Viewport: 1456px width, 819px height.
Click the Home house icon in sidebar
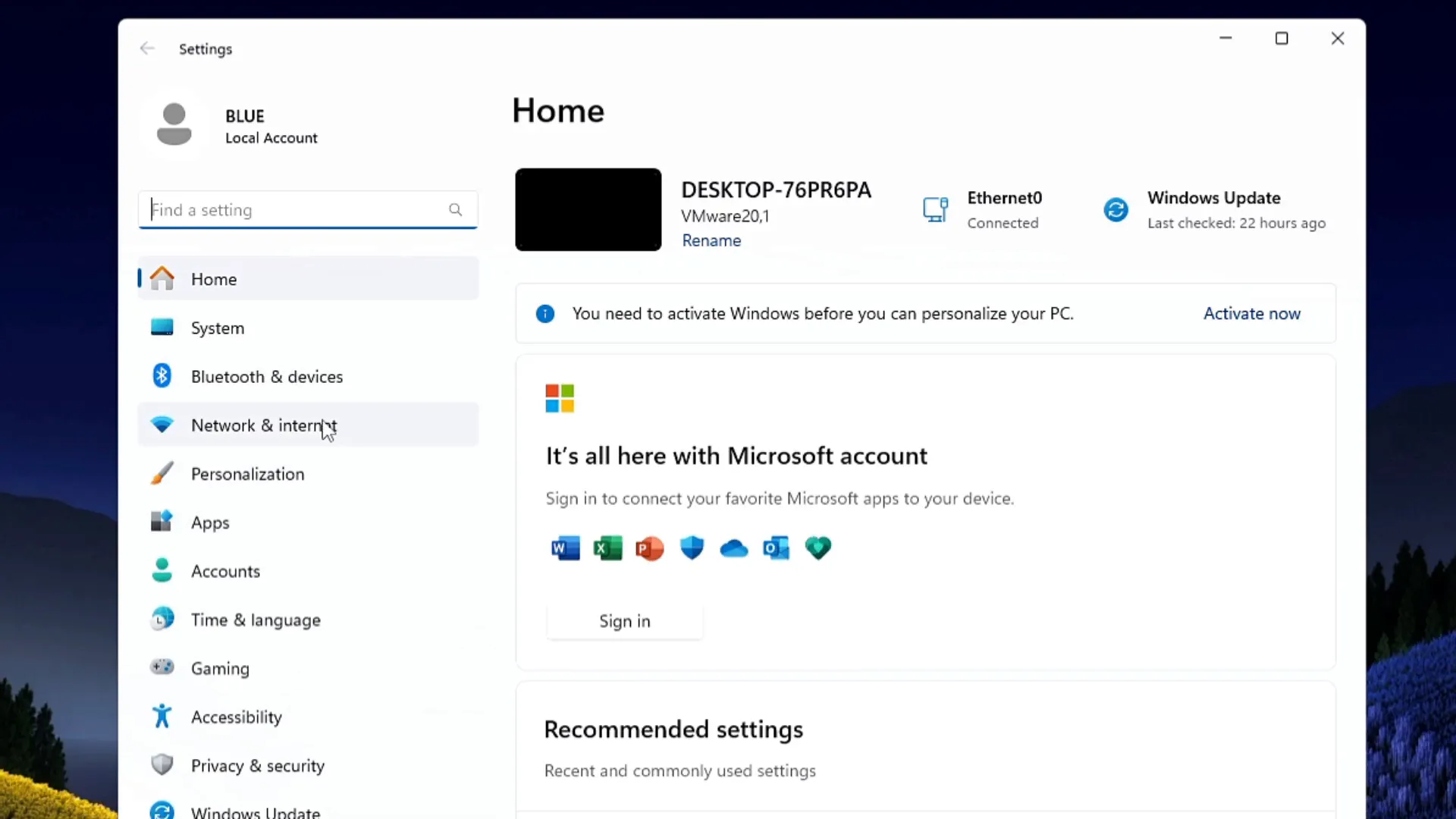point(162,278)
